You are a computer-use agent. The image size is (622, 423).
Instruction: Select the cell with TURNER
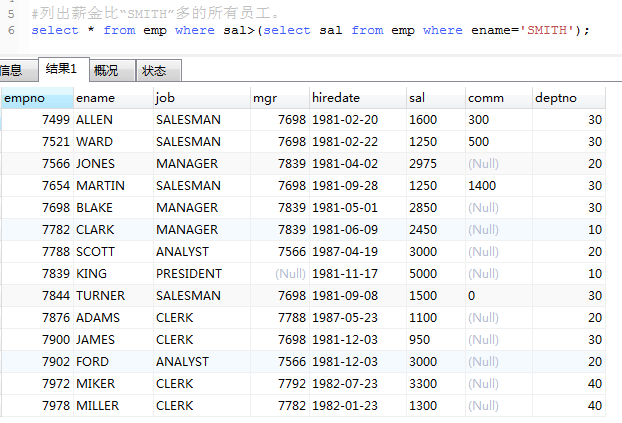(x=113, y=296)
